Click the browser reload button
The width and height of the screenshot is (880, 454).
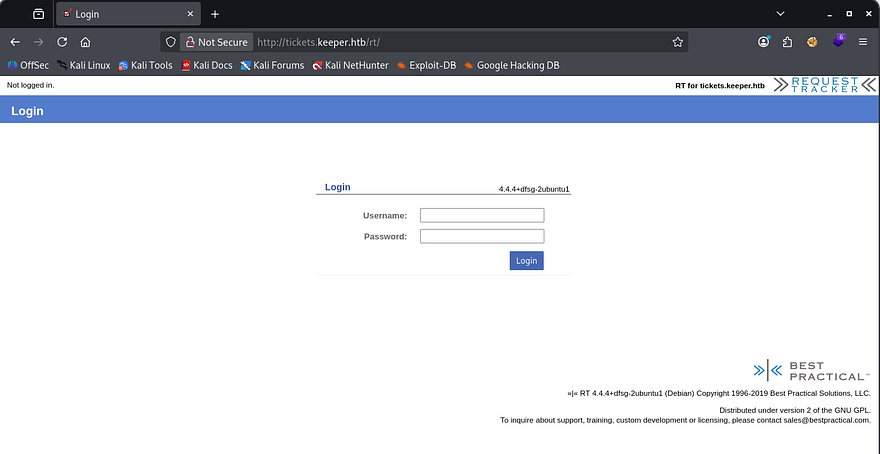tap(62, 42)
